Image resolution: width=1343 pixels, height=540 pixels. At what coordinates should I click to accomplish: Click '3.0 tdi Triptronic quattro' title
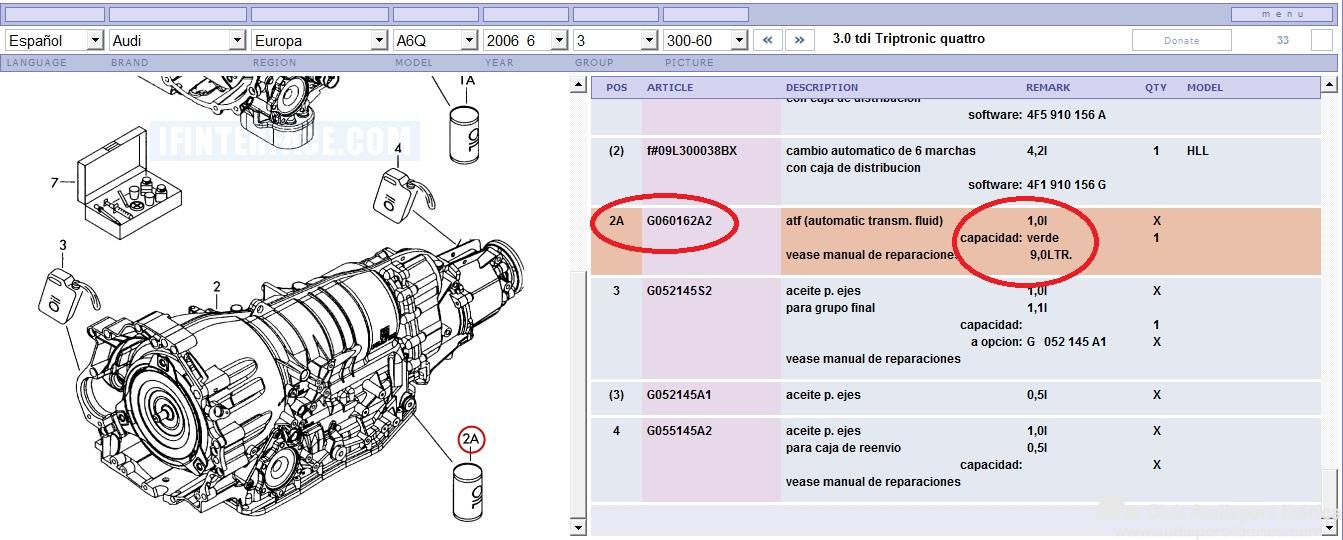tap(909, 39)
